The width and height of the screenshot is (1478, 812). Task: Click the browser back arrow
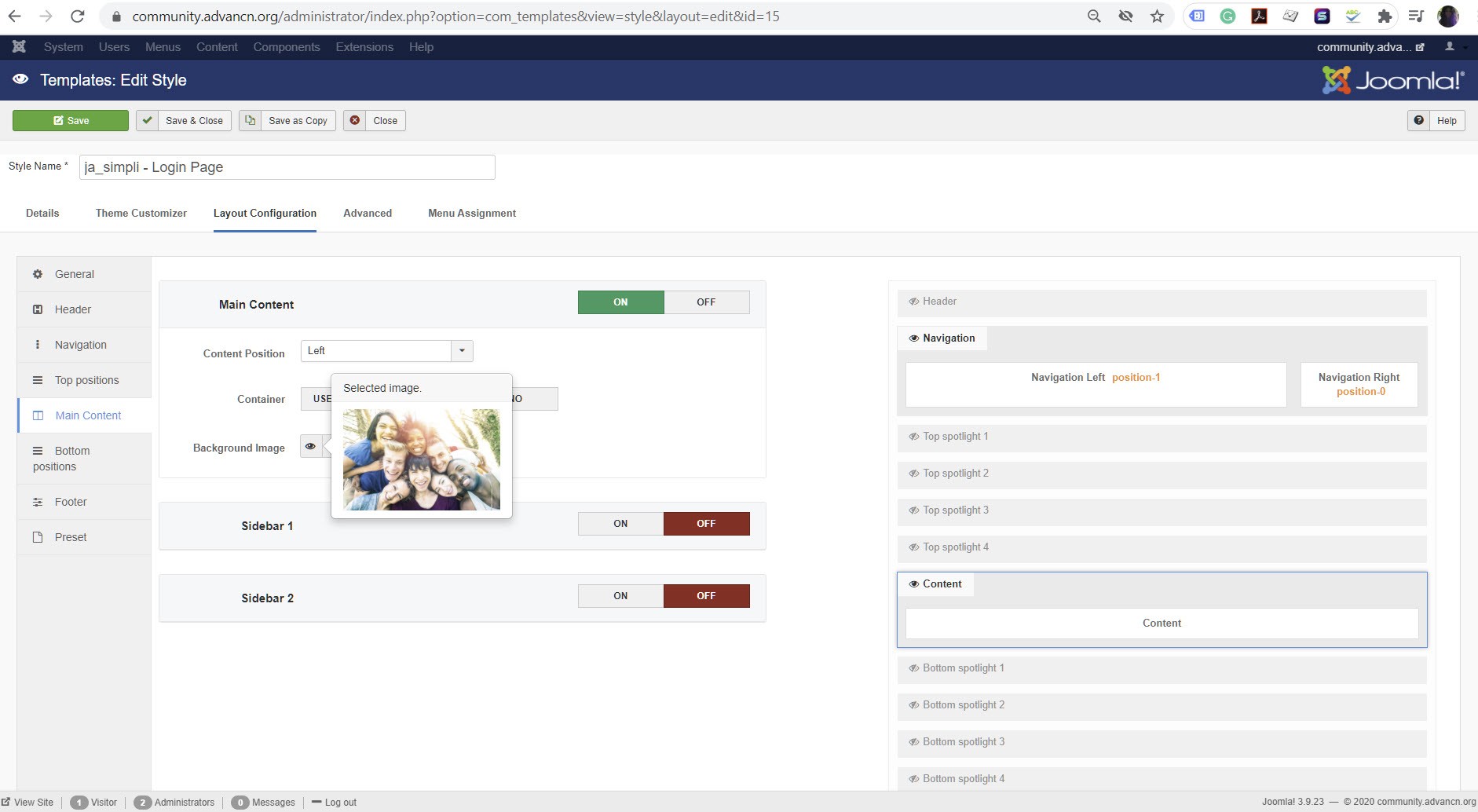point(15,16)
